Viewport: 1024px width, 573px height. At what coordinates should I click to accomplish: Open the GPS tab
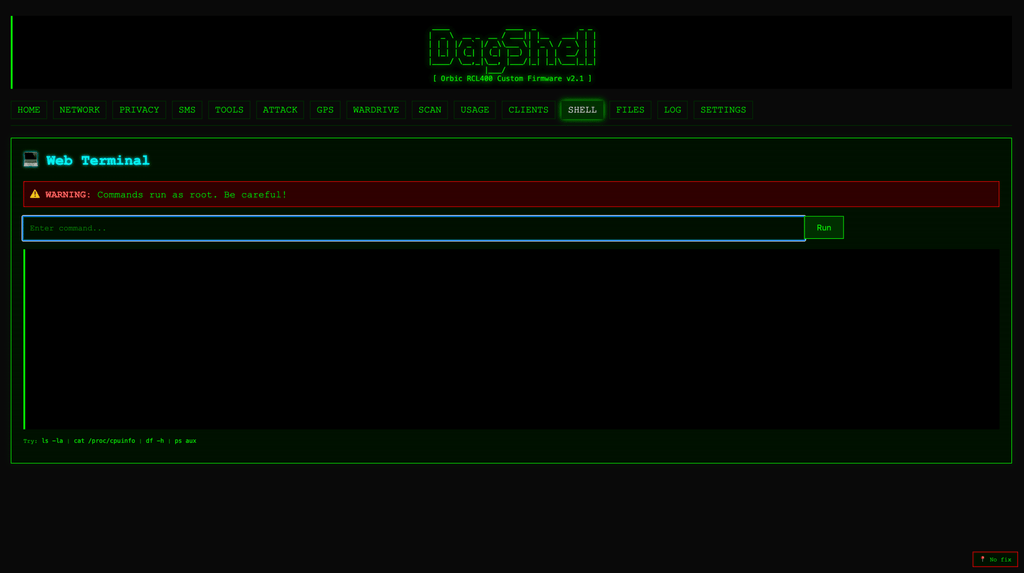(x=325, y=110)
